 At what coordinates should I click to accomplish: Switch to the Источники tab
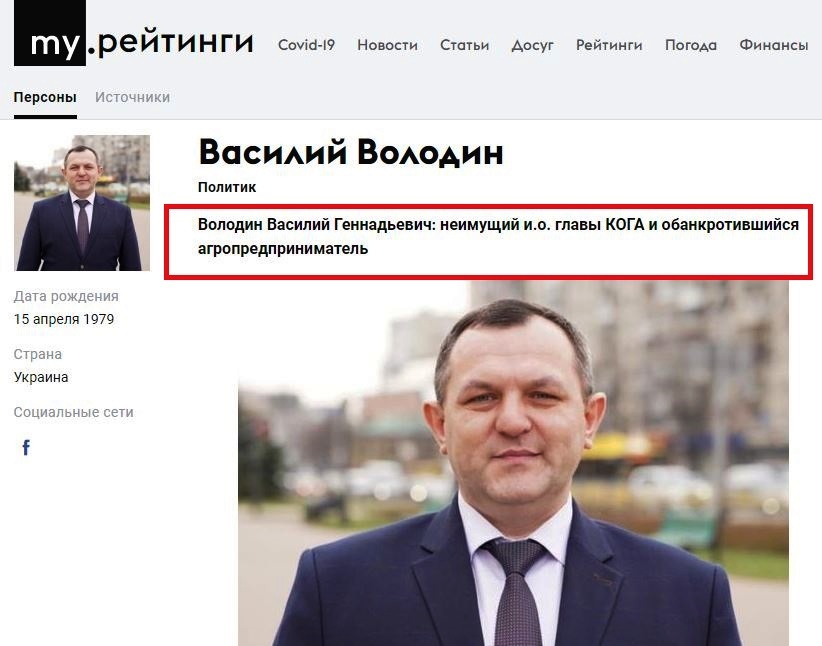[132, 98]
